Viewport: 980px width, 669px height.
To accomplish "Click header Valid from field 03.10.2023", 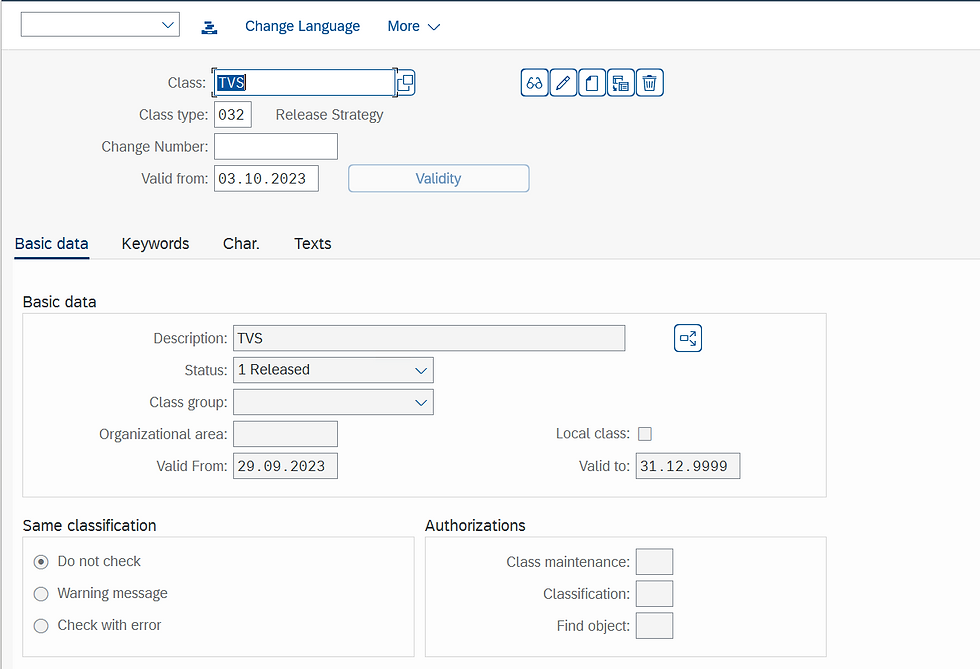I will (x=266, y=178).
